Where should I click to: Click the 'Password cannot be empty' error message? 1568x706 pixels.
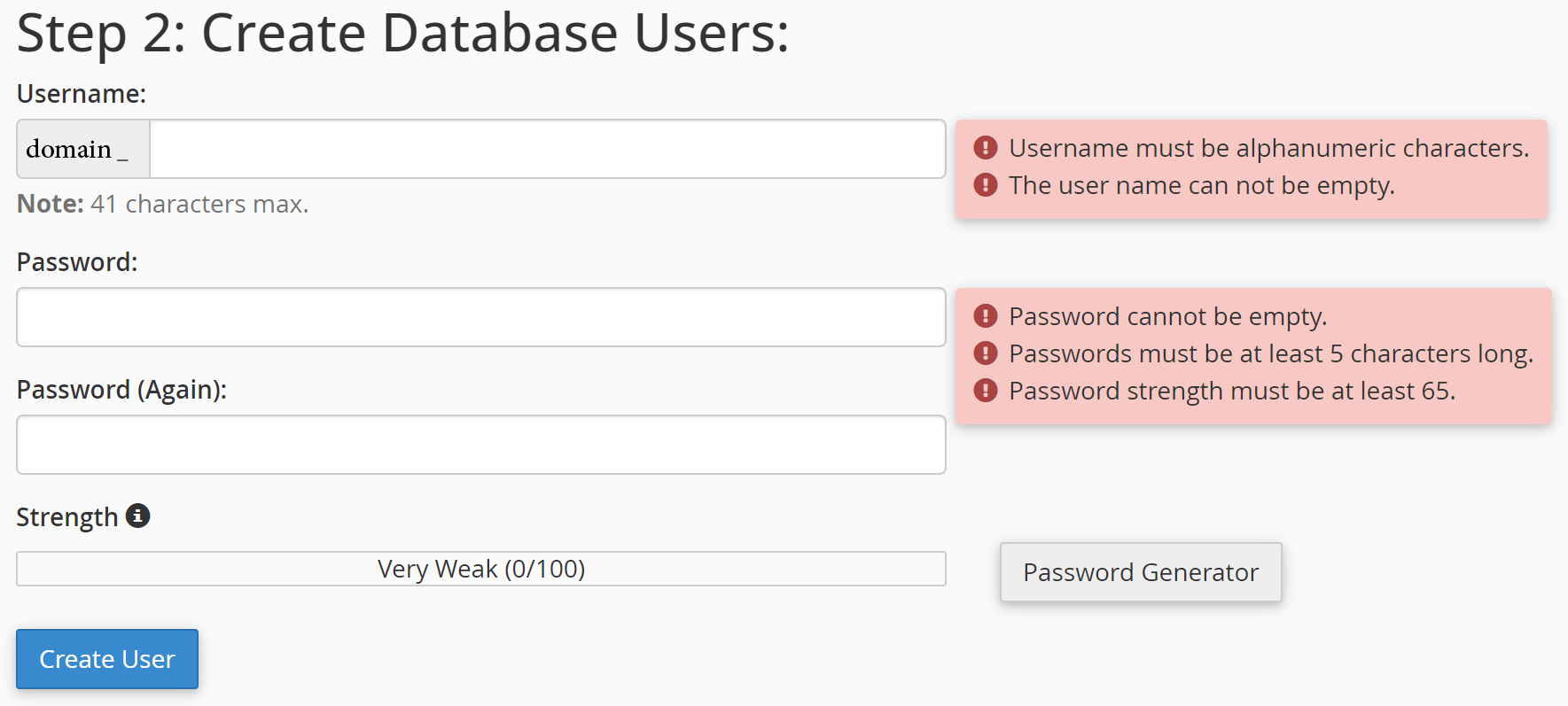point(1167,316)
